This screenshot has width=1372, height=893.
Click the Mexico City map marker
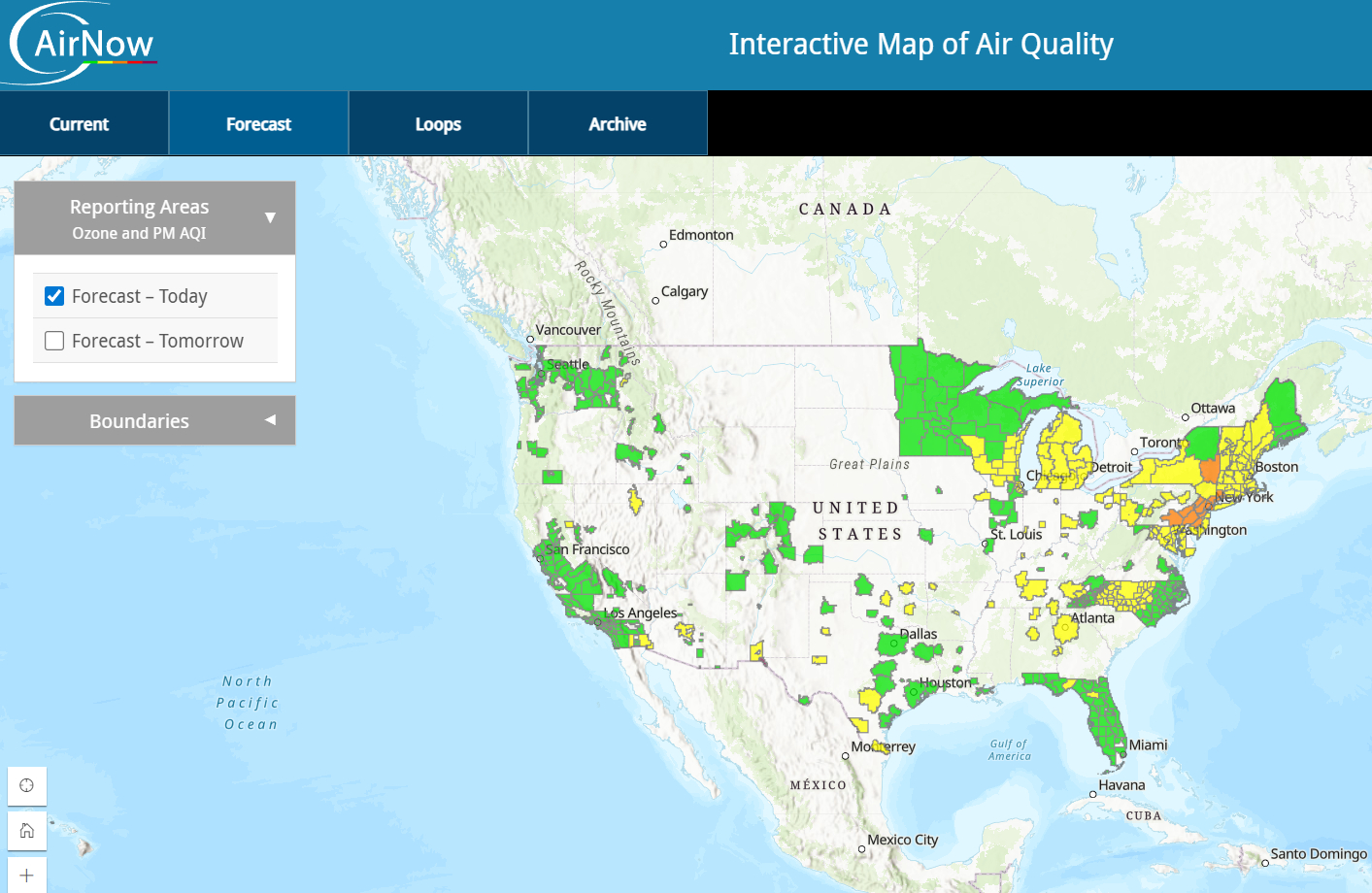[861, 849]
